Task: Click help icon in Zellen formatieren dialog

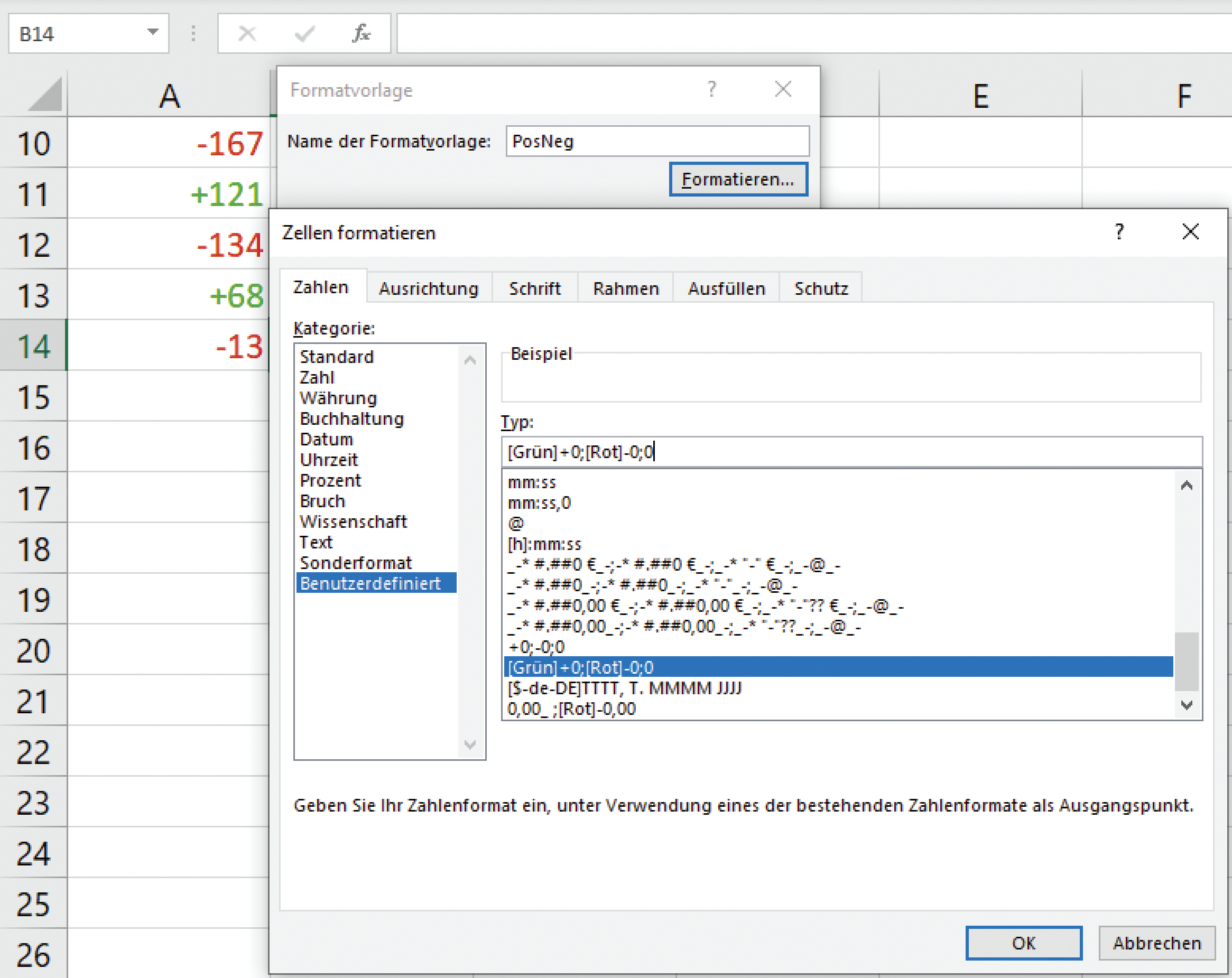Action: tap(1119, 232)
